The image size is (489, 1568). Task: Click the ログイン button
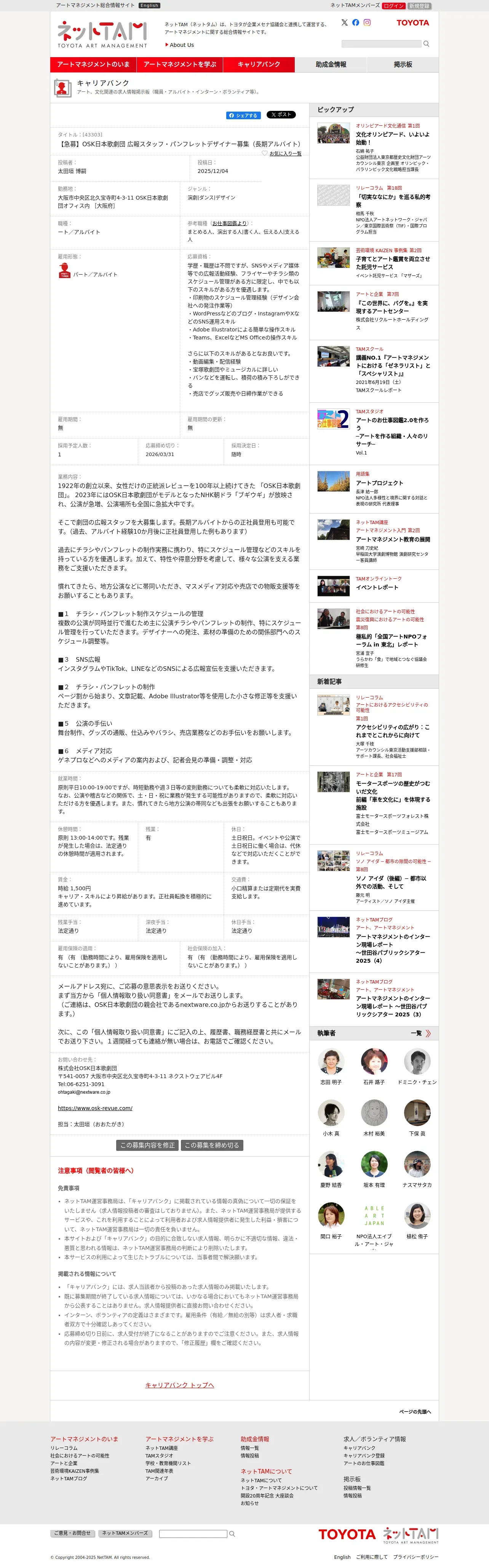pos(393,5)
